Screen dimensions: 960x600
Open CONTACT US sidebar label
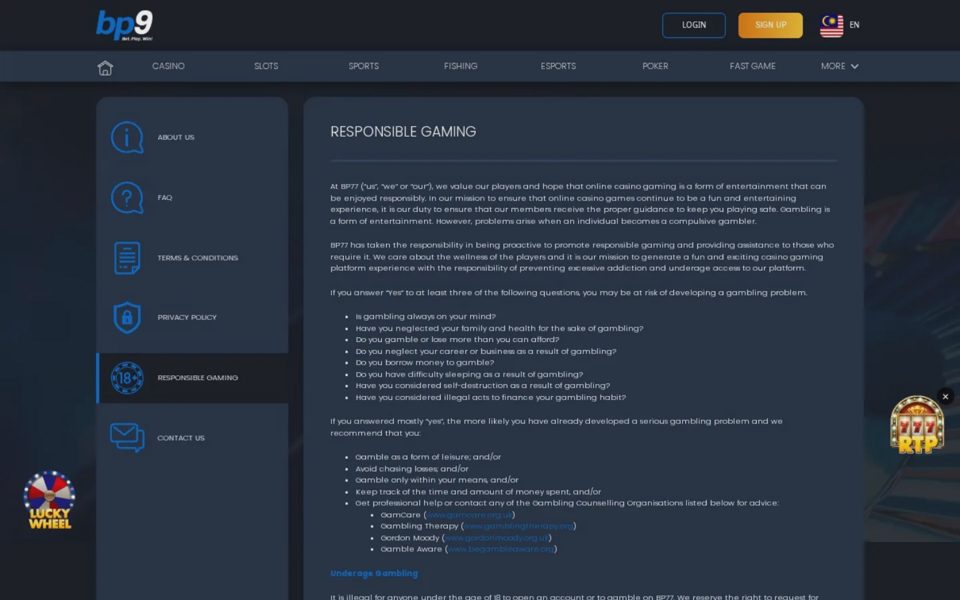coord(181,438)
